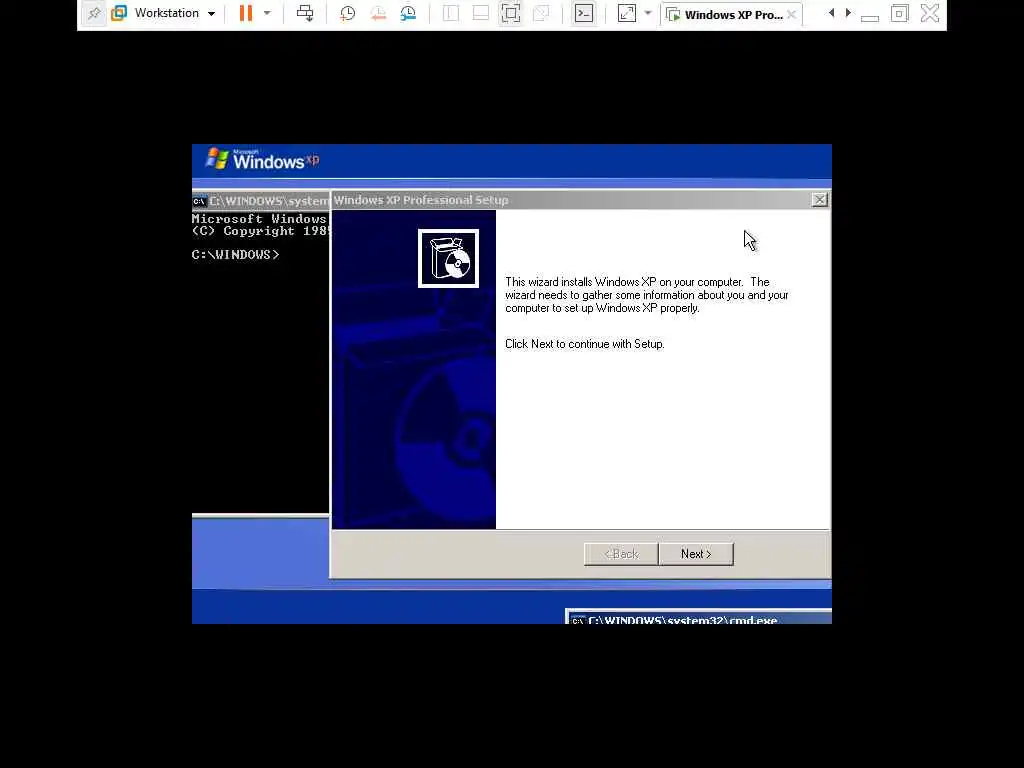Open the Workstation menu
The width and height of the screenshot is (1024, 768).
[174, 13]
